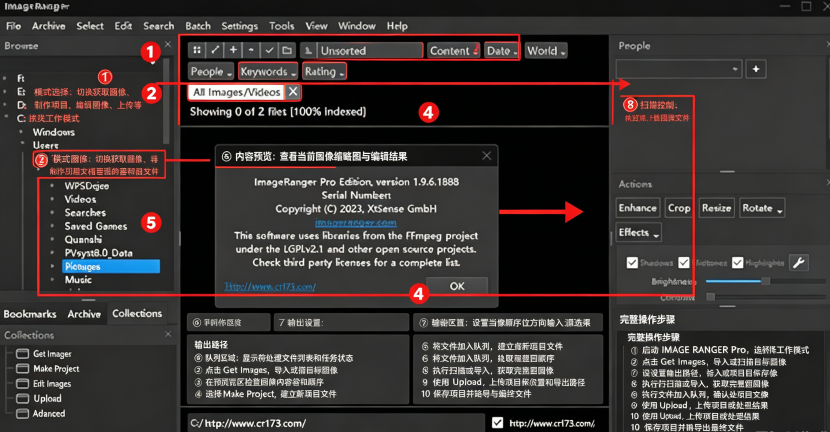This screenshot has height=432, width=830.
Task: Select the Videos folder in tree
Action: point(80,199)
